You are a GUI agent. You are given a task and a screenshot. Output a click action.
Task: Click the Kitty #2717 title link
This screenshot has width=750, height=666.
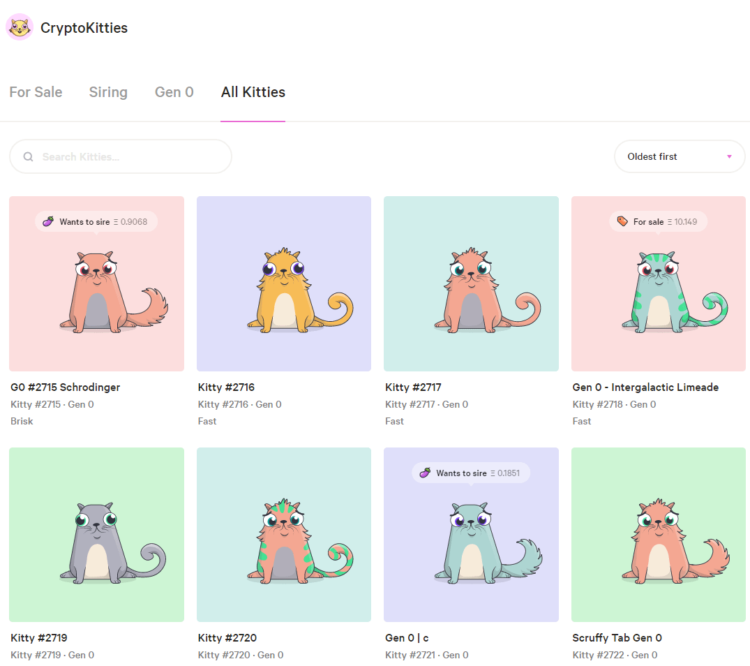click(x=413, y=387)
